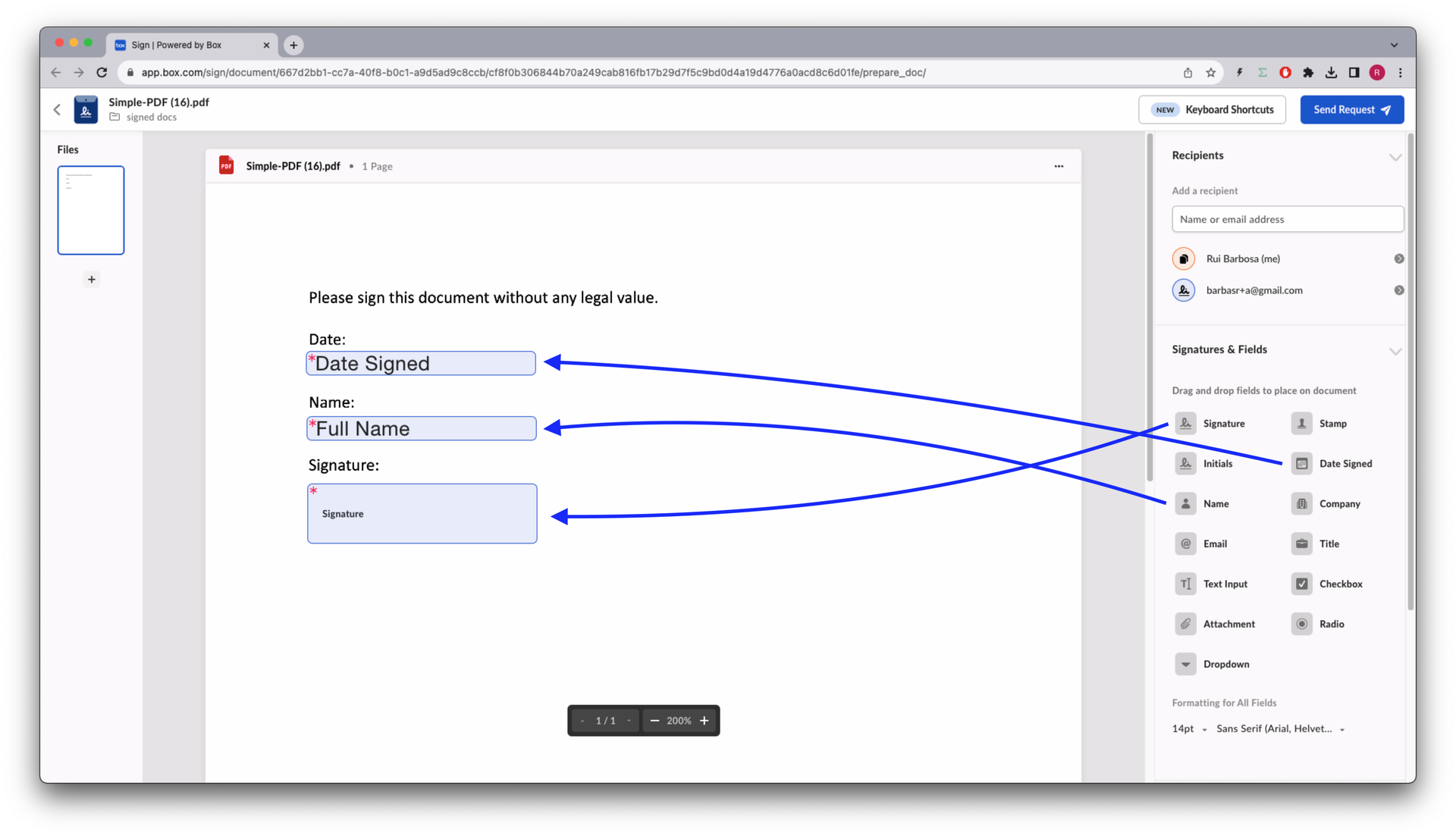
Task: Click the 200% zoom level value
Action: (679, 721)
